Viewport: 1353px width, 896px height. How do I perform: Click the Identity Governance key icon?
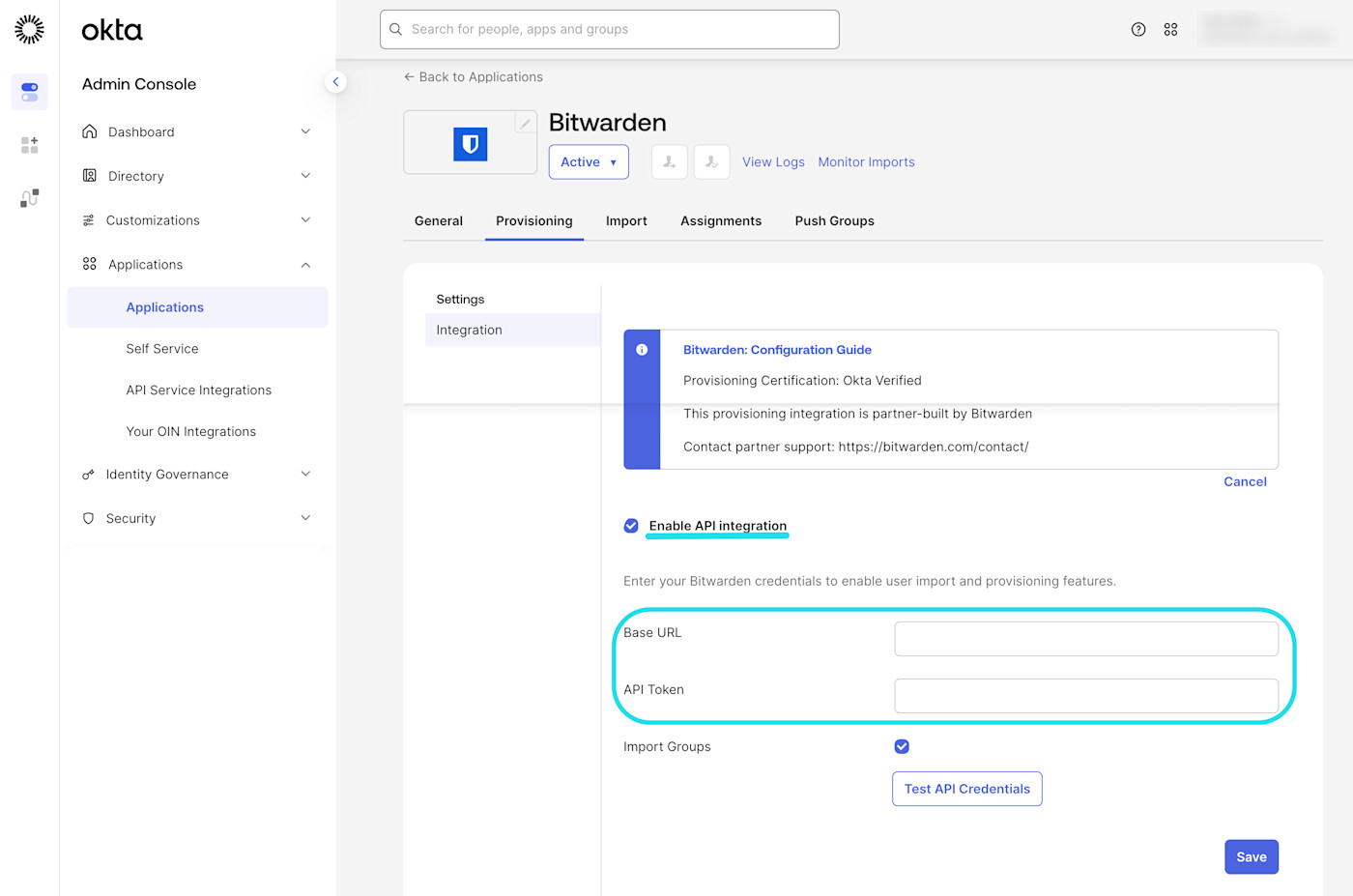[89, 475]
